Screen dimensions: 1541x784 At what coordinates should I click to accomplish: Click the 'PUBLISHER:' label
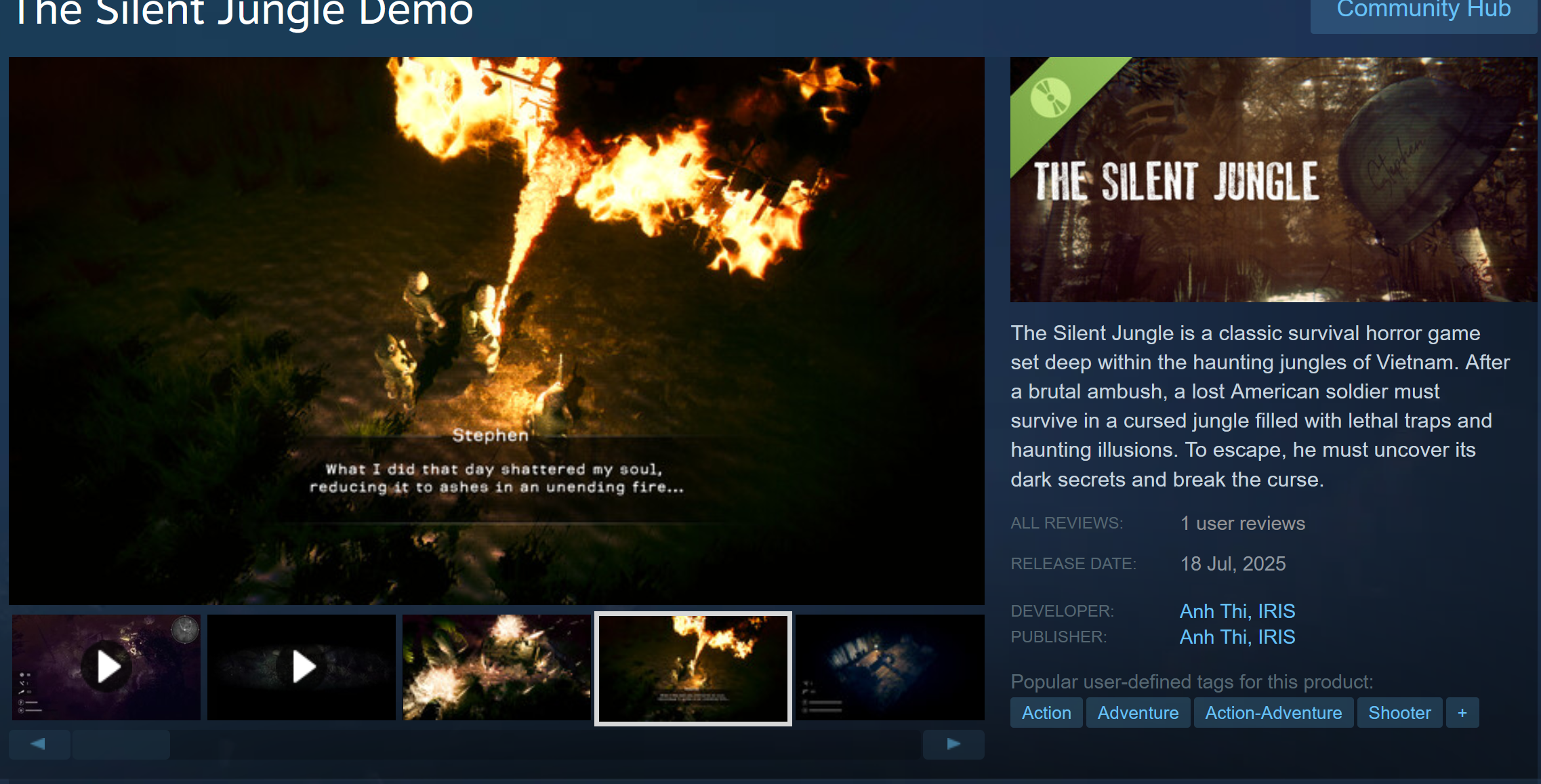[x=1059, y=637]
